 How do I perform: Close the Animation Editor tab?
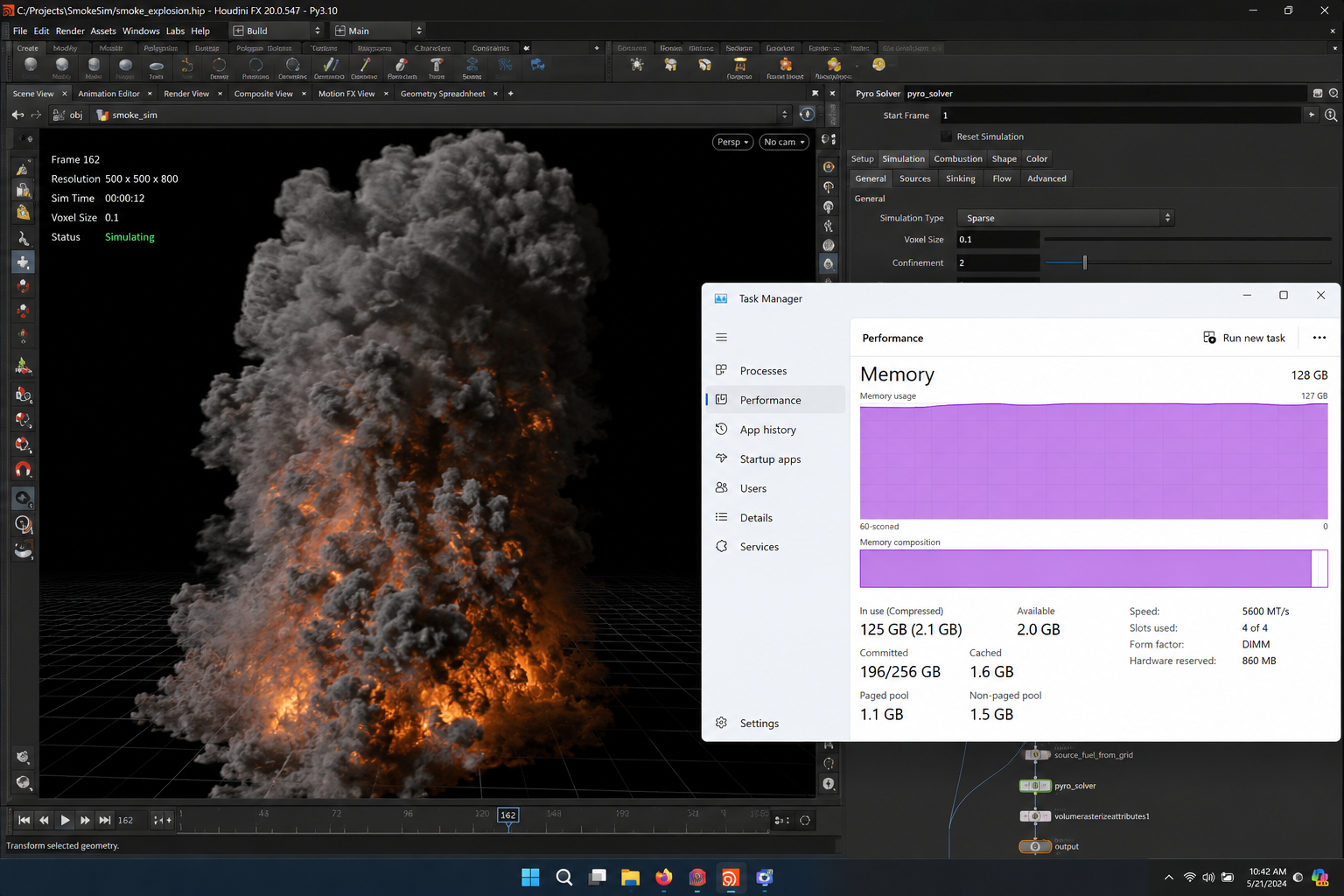coord(150,94)
